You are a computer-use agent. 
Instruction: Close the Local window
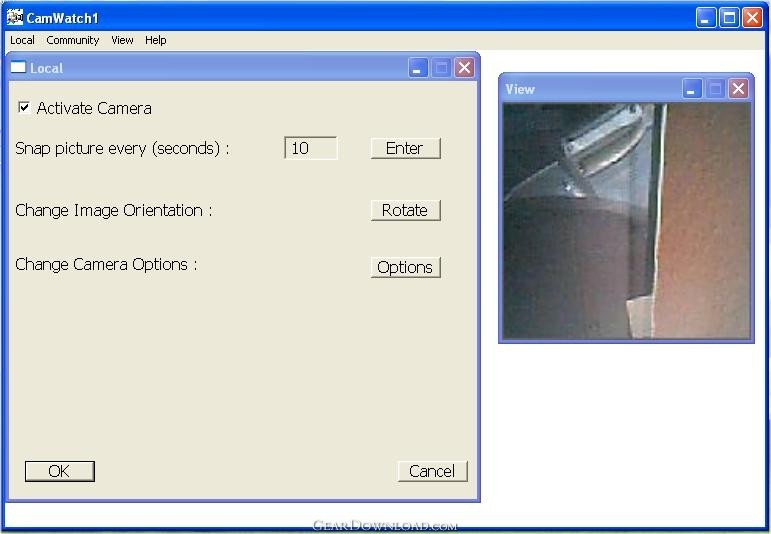(464, 68)
